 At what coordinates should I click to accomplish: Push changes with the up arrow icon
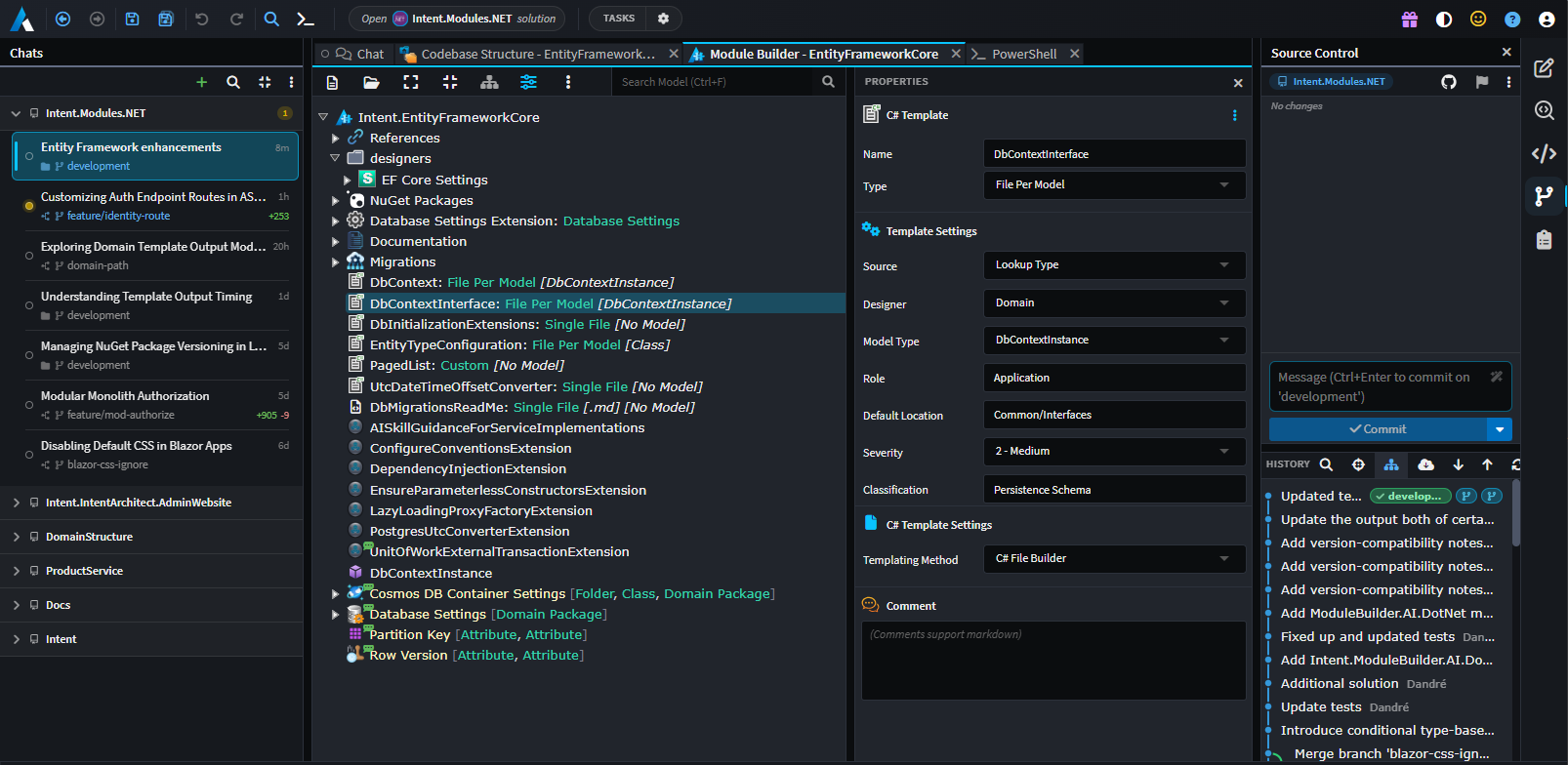pyautogui.click(x=1487, y=464)
